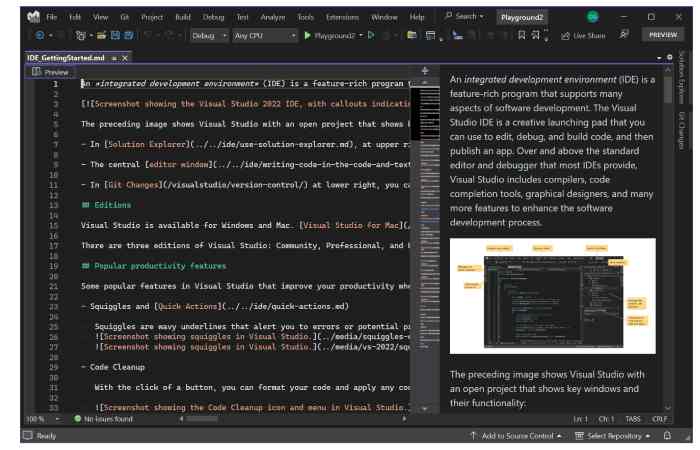This screenshot has height=450, width=700.
Task: Open the Solution Explorer side tab
Action: 682,77
